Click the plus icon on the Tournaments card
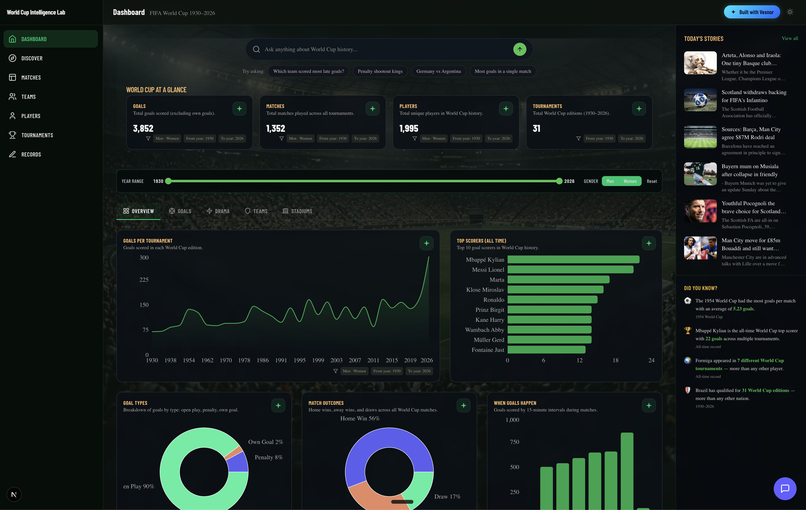806x510 pixels. tap(639, 108)
